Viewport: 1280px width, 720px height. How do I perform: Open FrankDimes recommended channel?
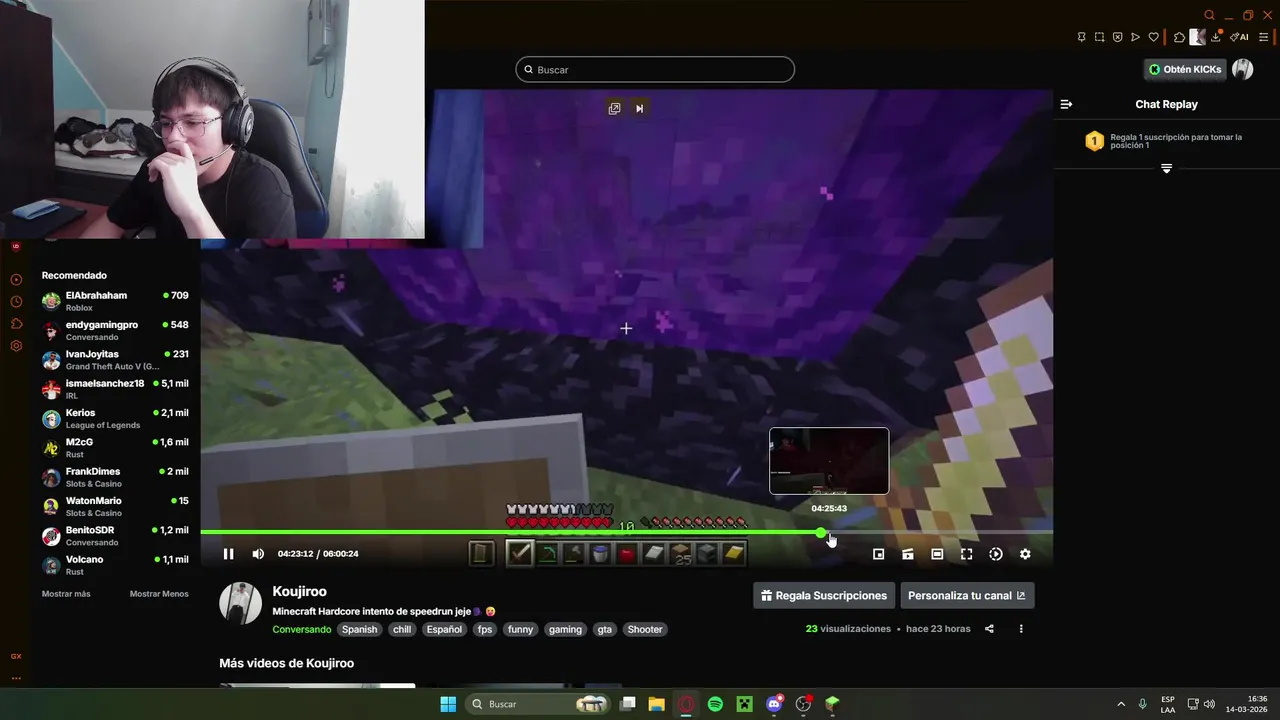pyautogui.click(x=115, y=477)
